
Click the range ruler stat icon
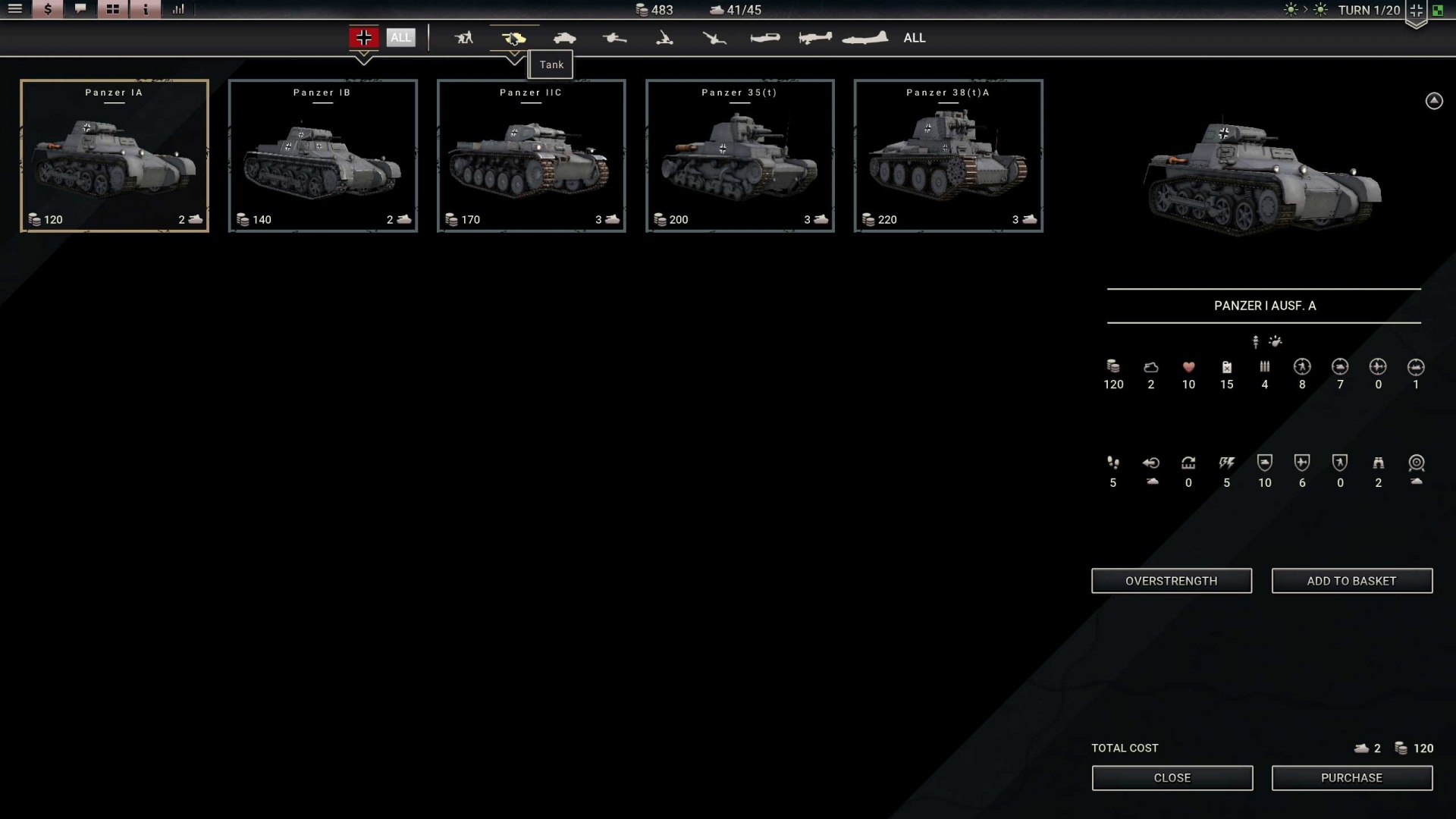point(1188,463)
